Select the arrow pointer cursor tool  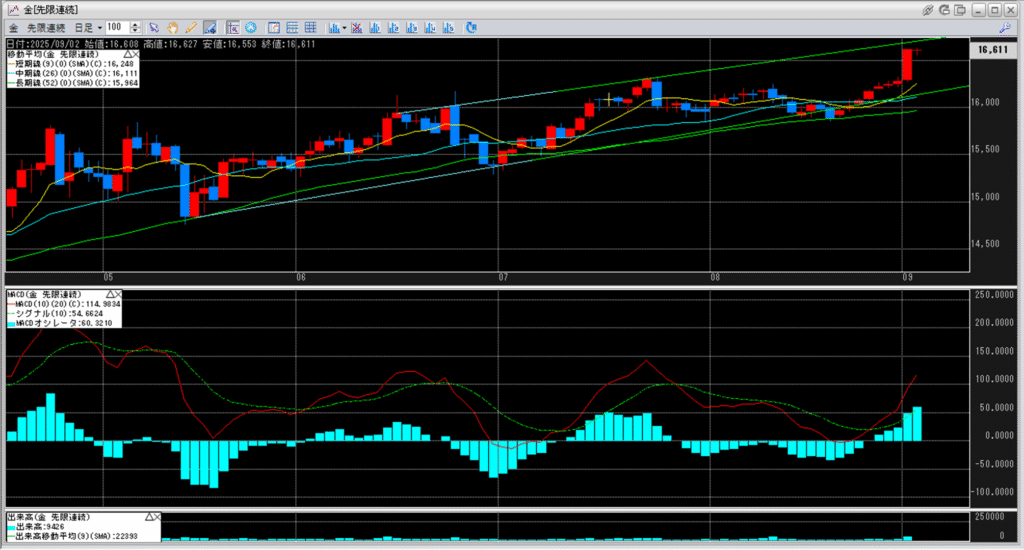pyautogui.click(x=154, y=27)
